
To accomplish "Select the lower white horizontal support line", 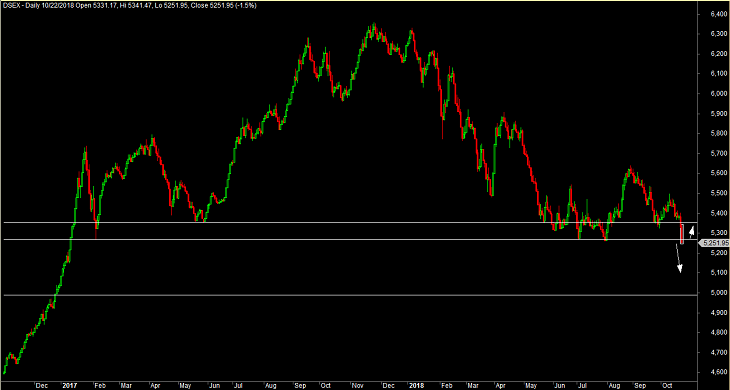I will (349, 240).
